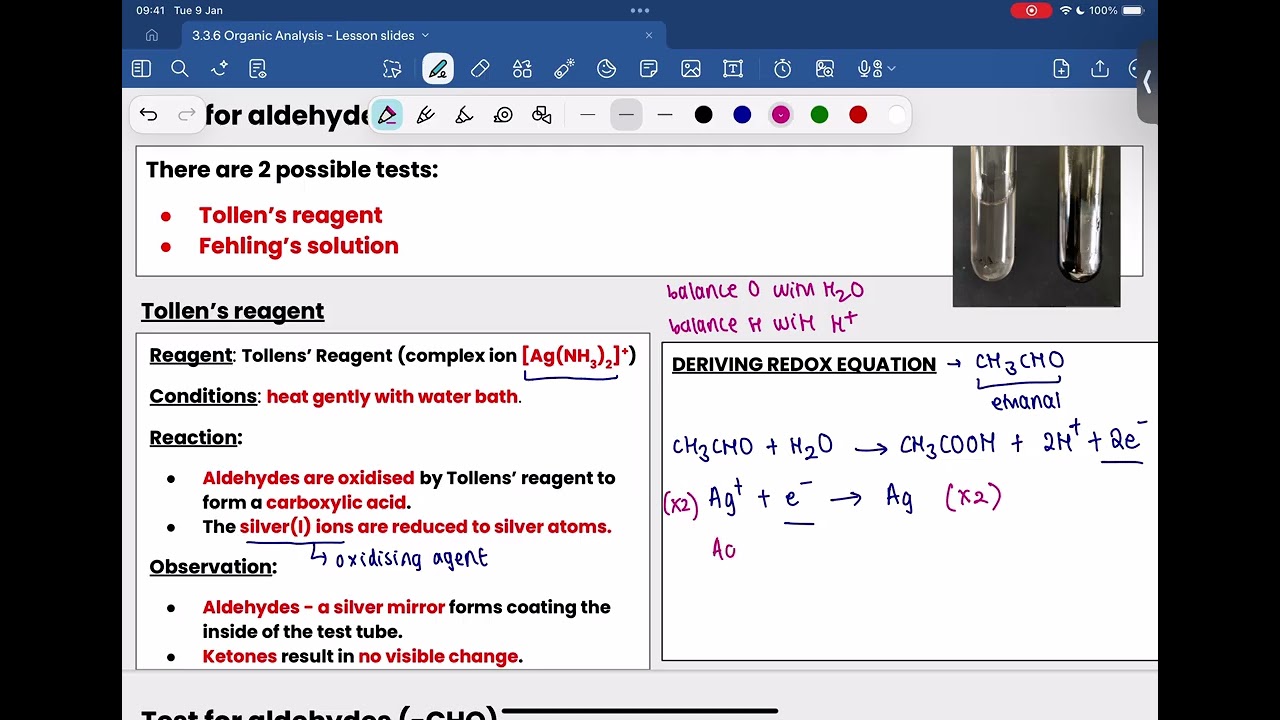
Task: Select the thinnest stroke width
Action: [587, 115]
